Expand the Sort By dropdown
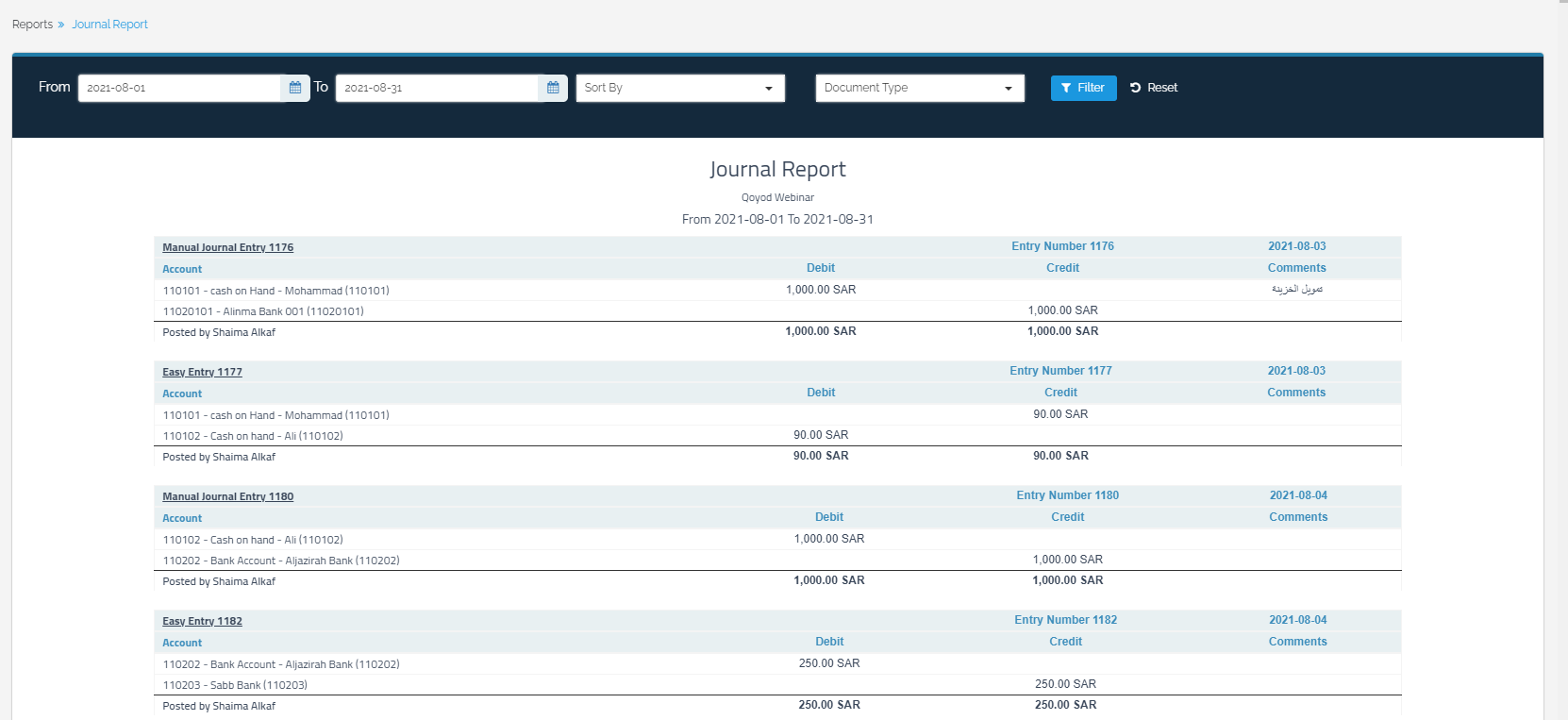Viewport: 1568px width, 720px height. point(680,88)
